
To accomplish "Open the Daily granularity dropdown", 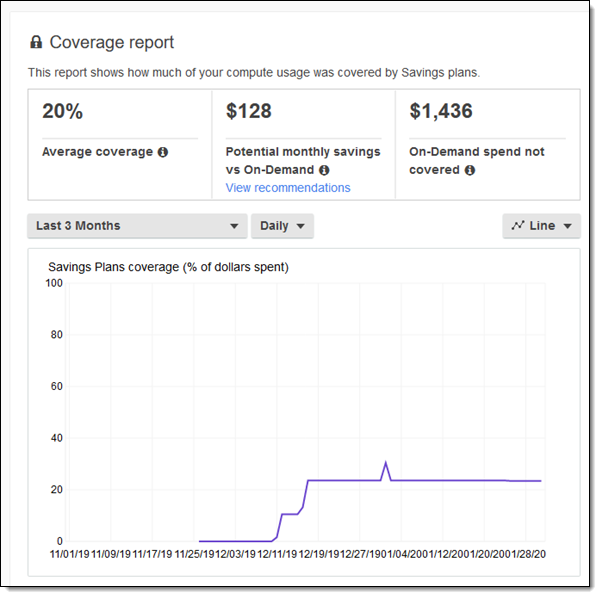I will click(282, 226).
